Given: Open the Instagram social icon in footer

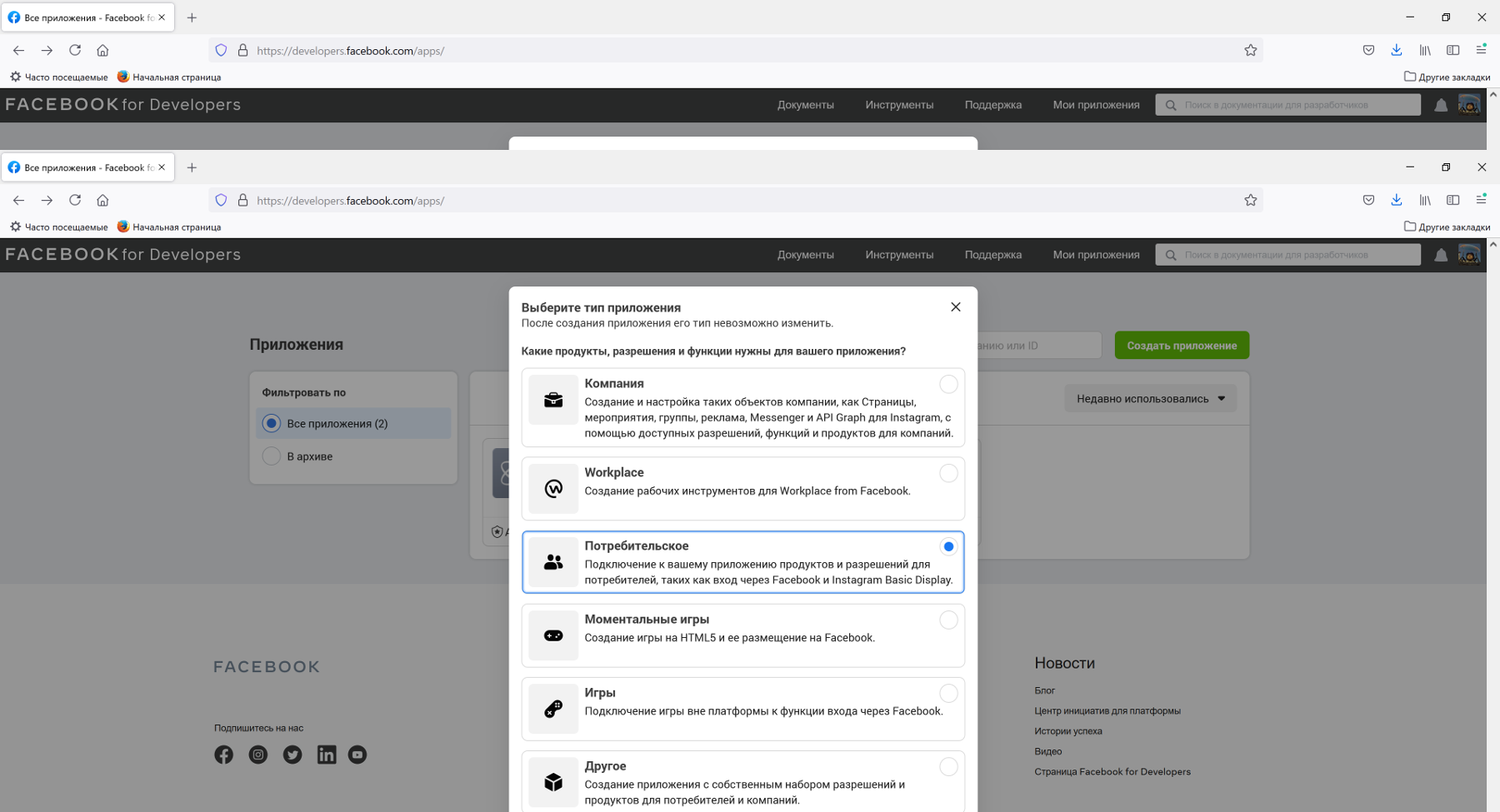Looking at the screenshot, I should pyautogui.click(x=258, y=755).
